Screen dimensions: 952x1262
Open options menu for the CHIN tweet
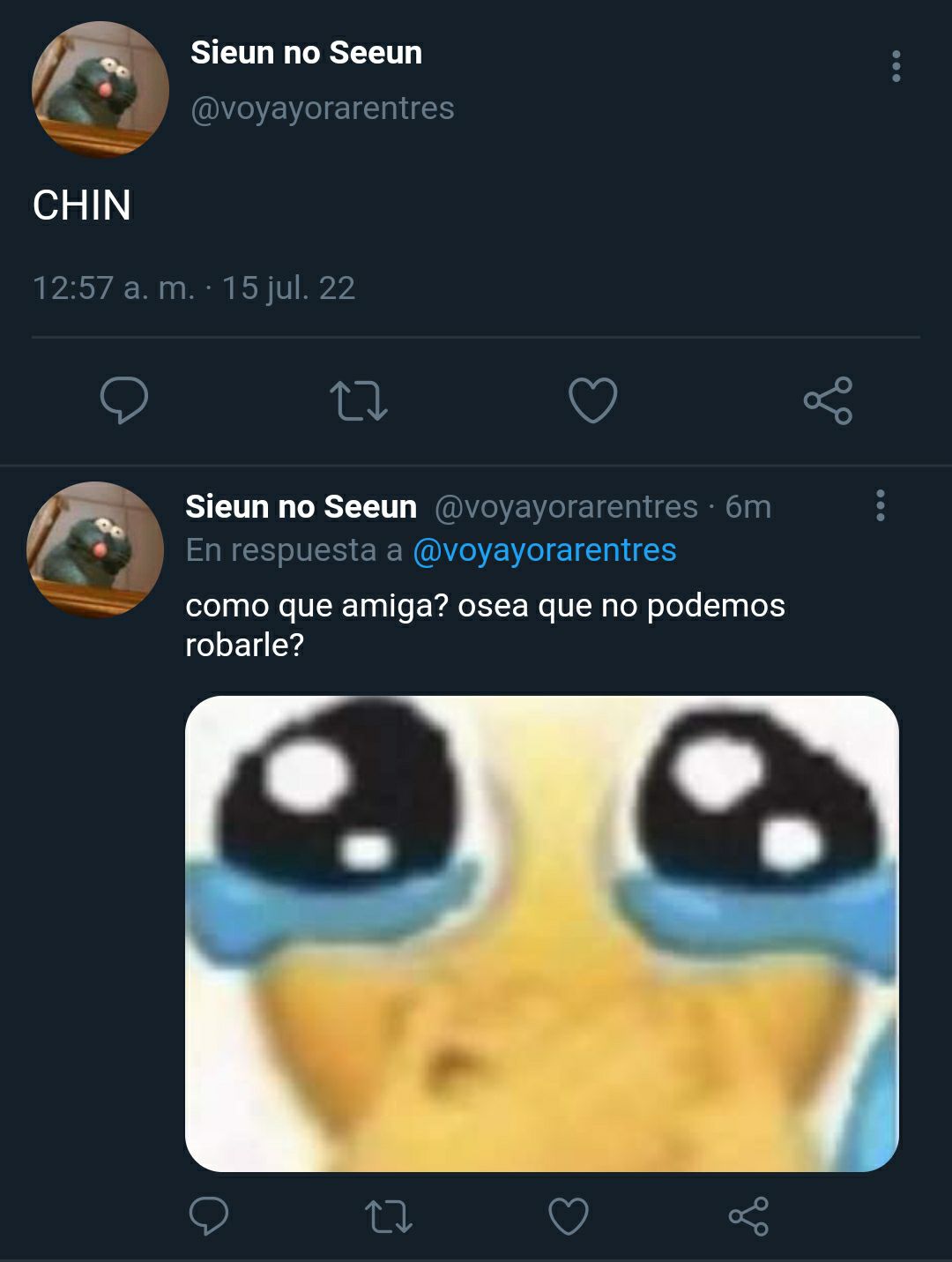[x=896, y=66]
